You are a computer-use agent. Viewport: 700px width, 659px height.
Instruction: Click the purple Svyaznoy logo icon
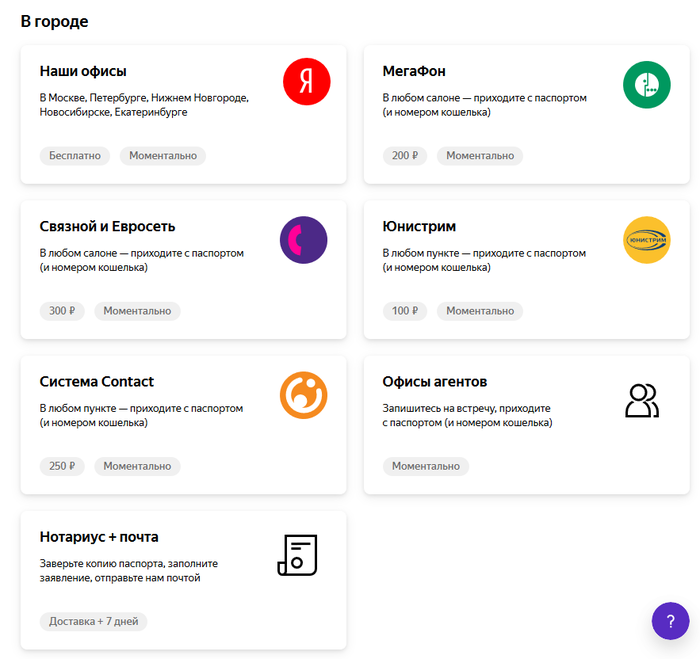tap(303, 240)
